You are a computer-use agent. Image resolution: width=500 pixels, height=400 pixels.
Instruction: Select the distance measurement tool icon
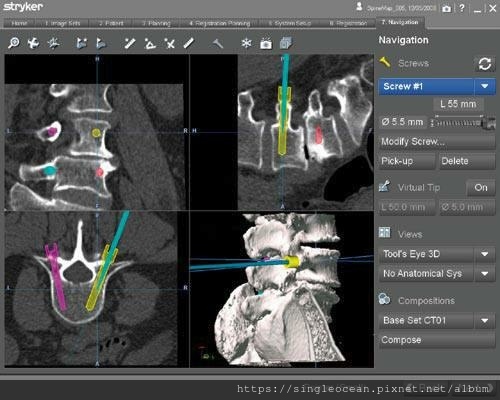click(x=130, y=43)
